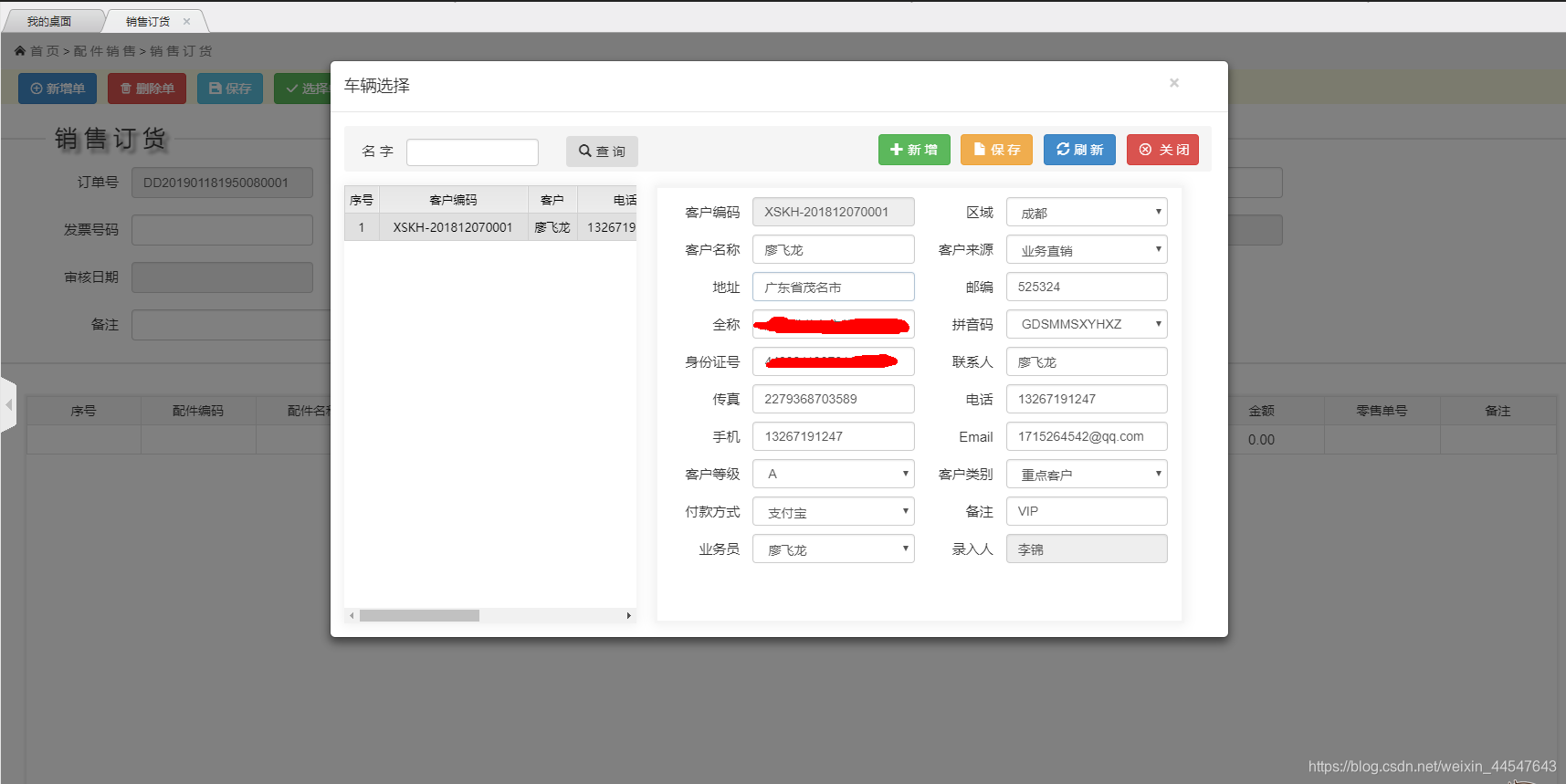Click the 审核日期 field in background form
This screenshot has height=784, width=1566.
(222, 277)
